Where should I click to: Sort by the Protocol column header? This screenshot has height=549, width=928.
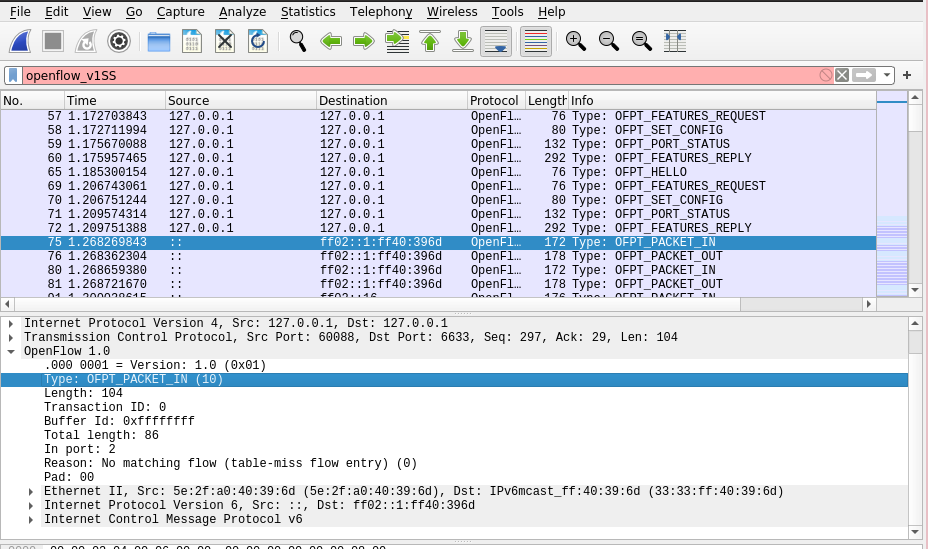(x=496, y=101)
